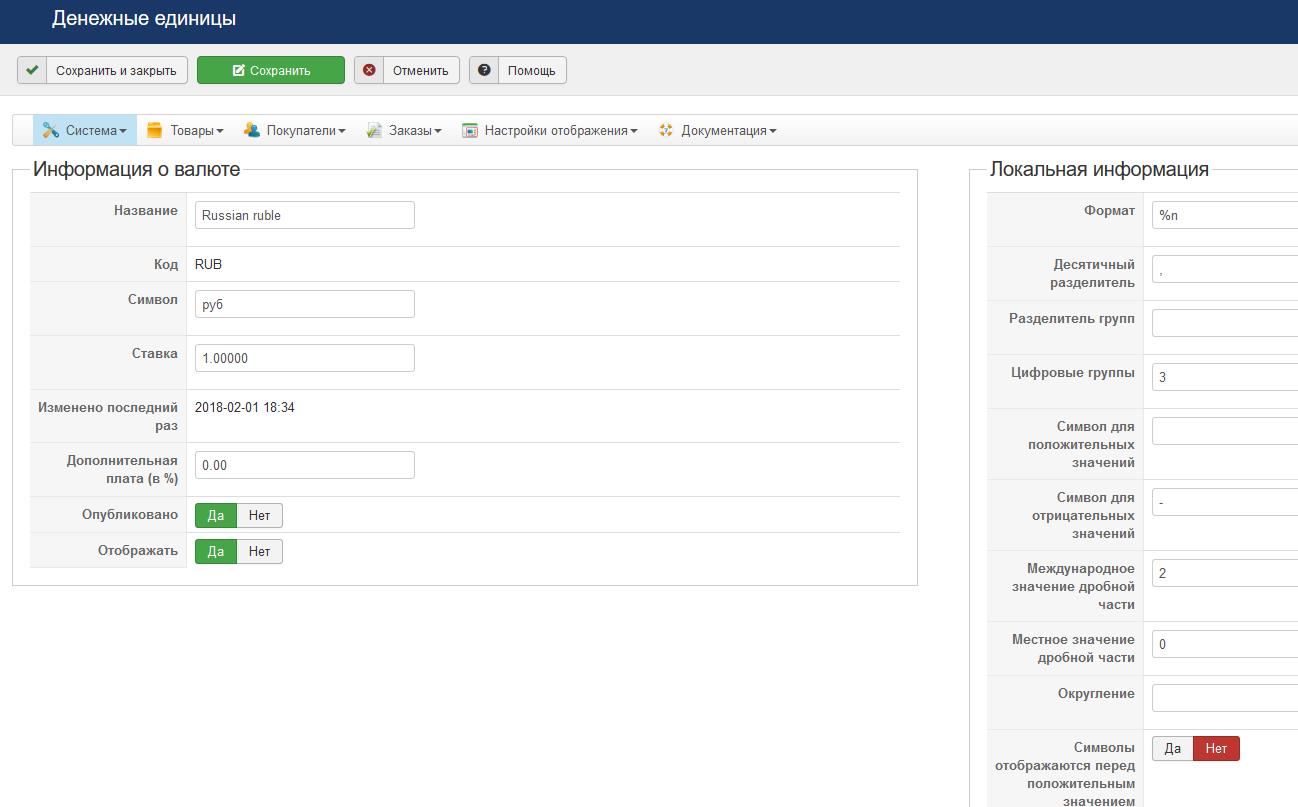Set Отображать to Да

[216, 551]
